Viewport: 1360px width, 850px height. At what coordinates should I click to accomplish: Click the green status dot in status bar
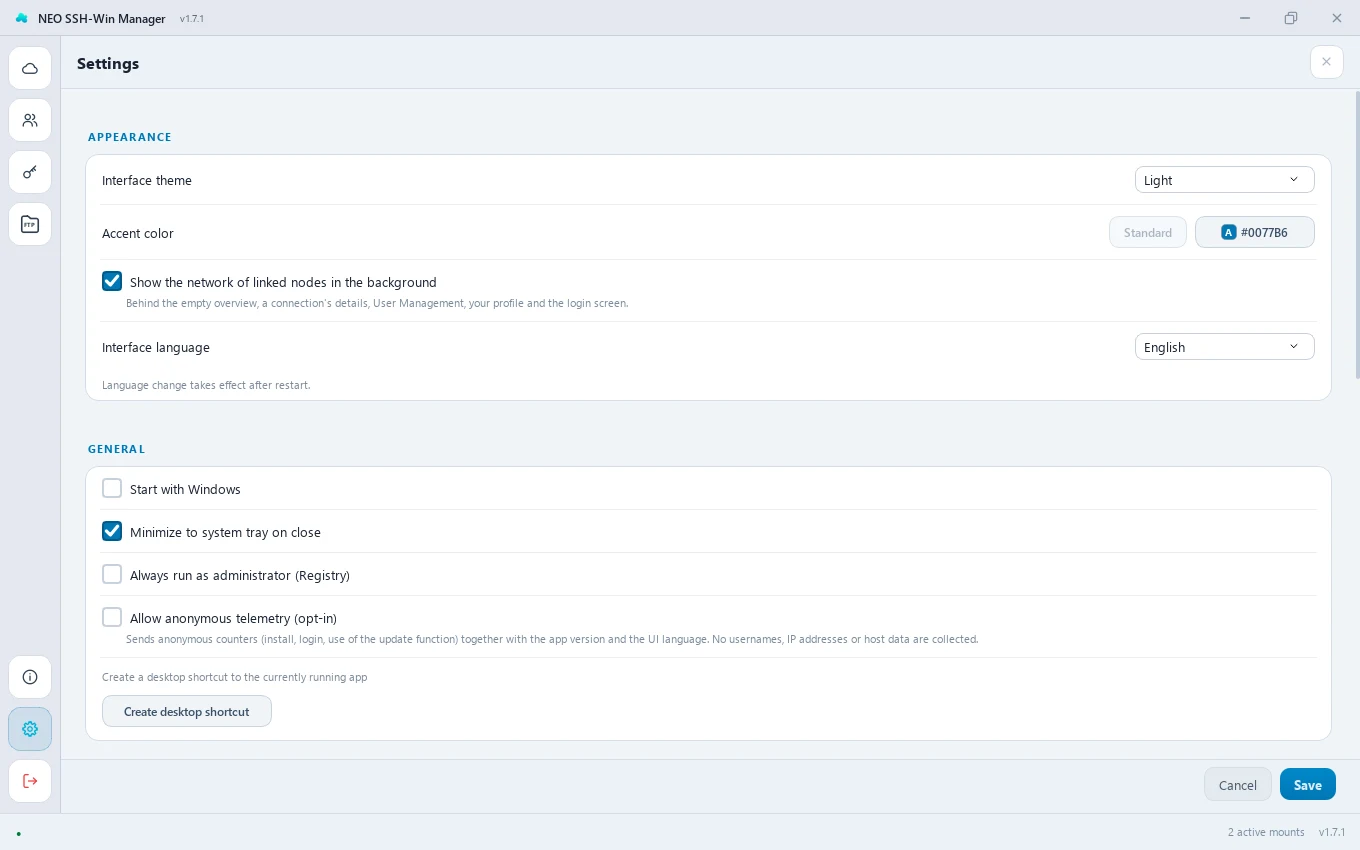18,833
